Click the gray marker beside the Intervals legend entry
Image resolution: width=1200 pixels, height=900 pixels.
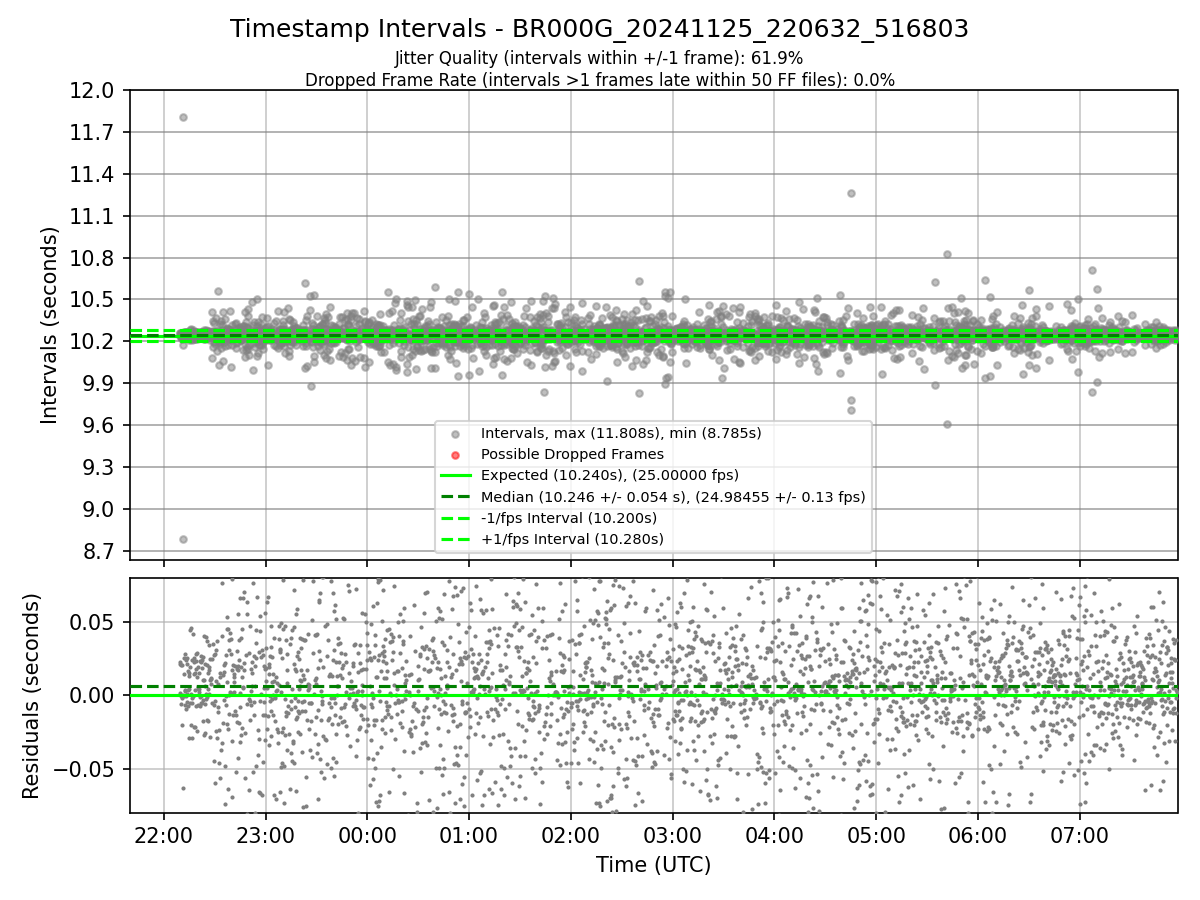[456, 434]
